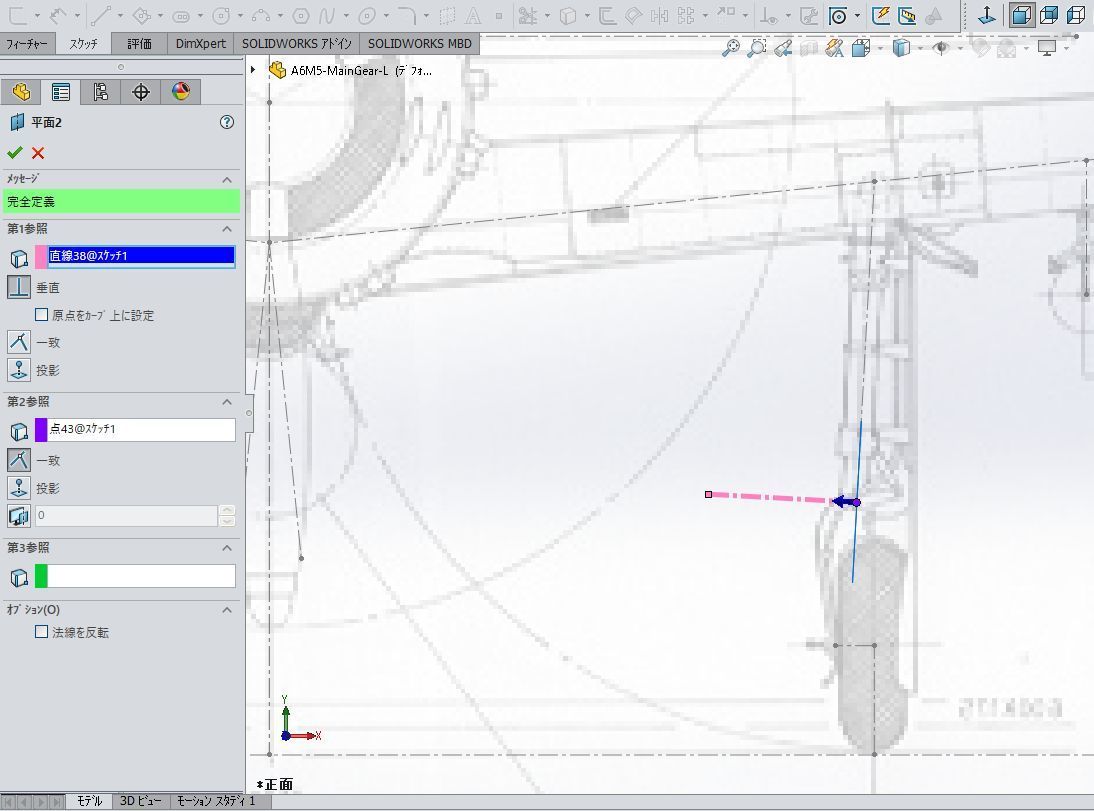Viewport: 1094px width, 811px height.
Task: Select Hidden Lines Visible display icon
Action: (1049, 15)
